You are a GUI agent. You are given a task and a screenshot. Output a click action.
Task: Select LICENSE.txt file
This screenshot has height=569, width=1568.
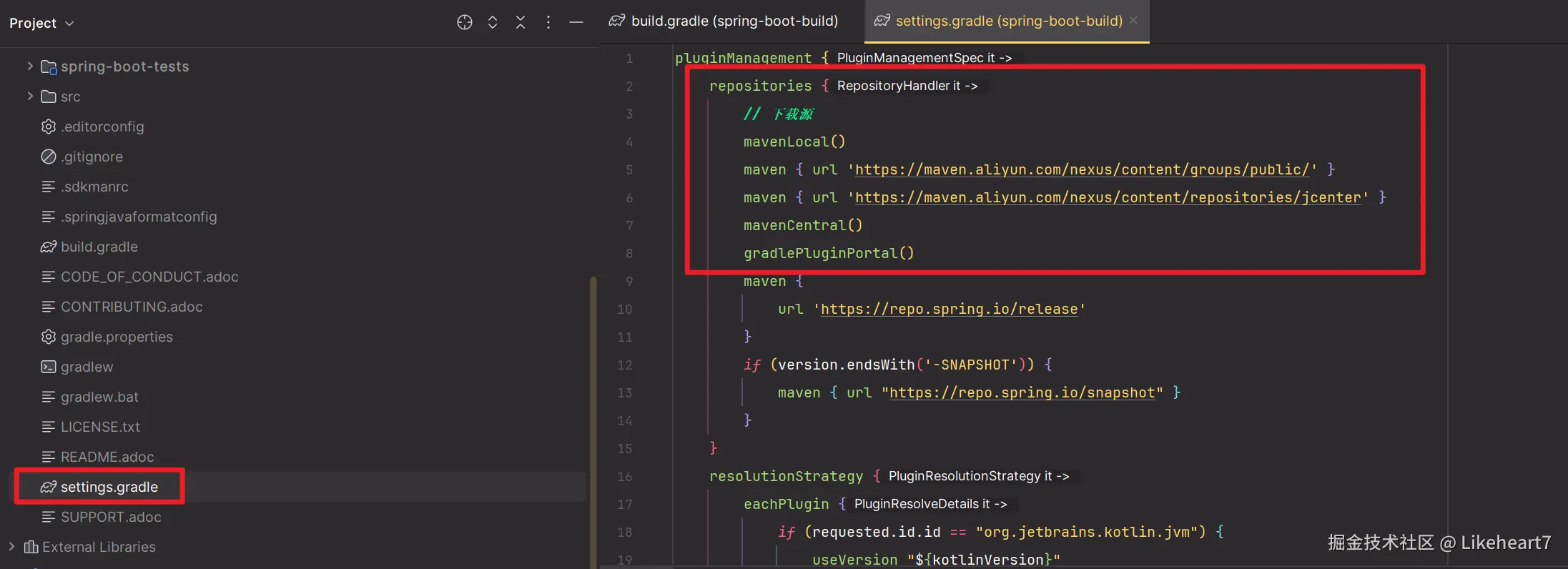100,427
